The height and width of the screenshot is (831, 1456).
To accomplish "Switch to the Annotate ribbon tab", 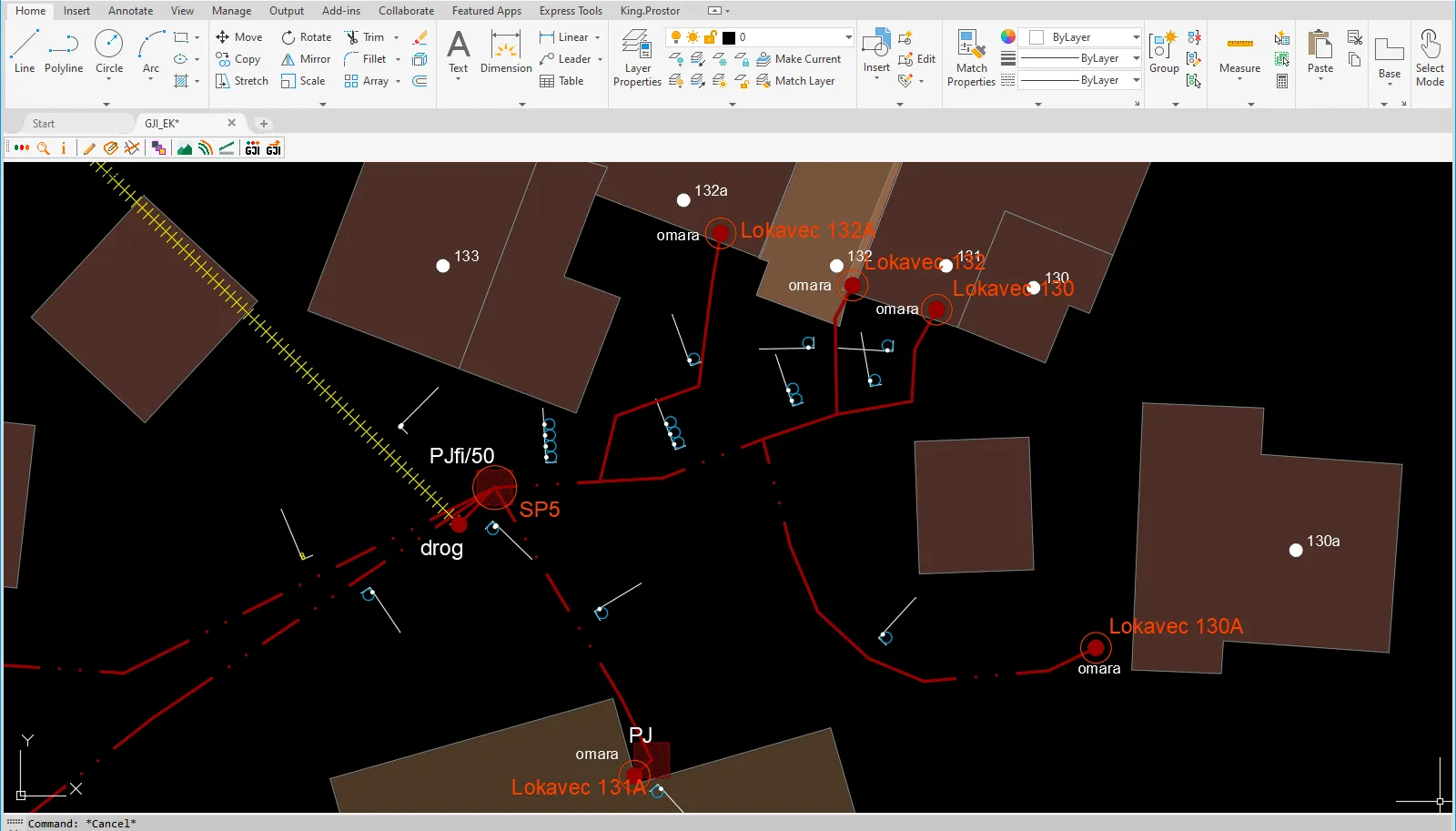I will click(130, 11).
